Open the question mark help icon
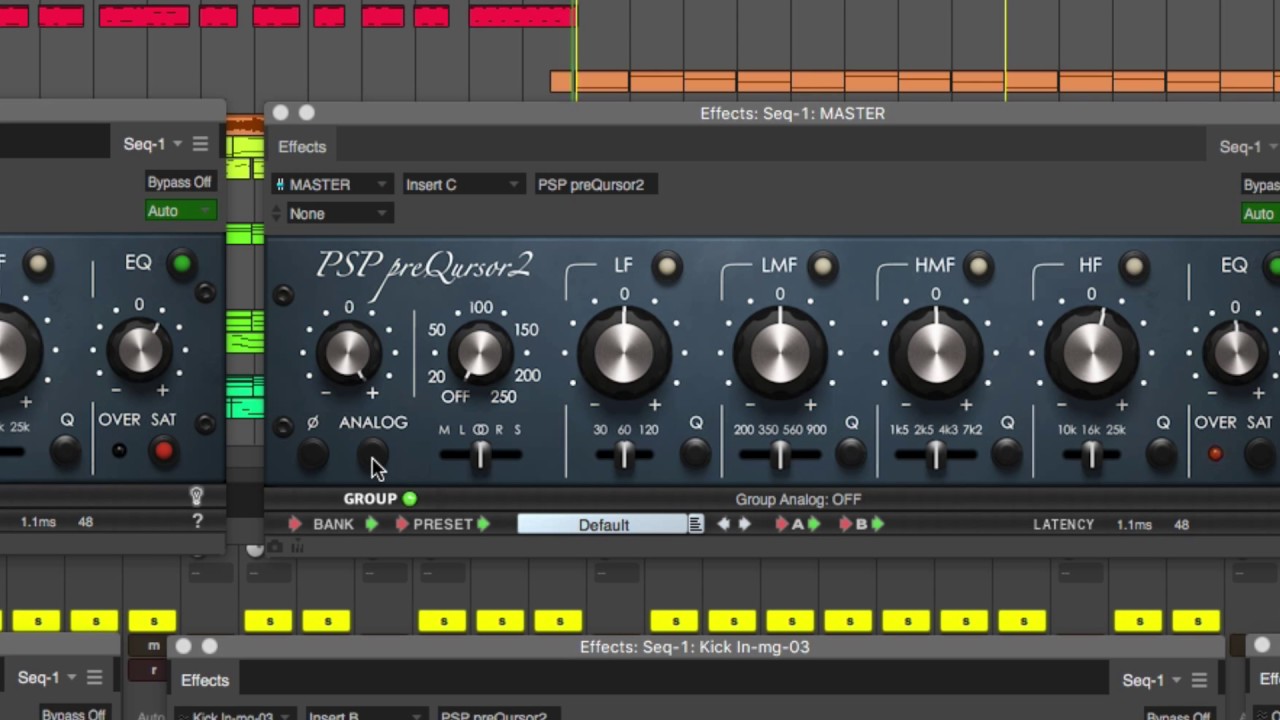Image resolution: width=1280 pixels, height=720 pixels. click(x=197, y=521)
